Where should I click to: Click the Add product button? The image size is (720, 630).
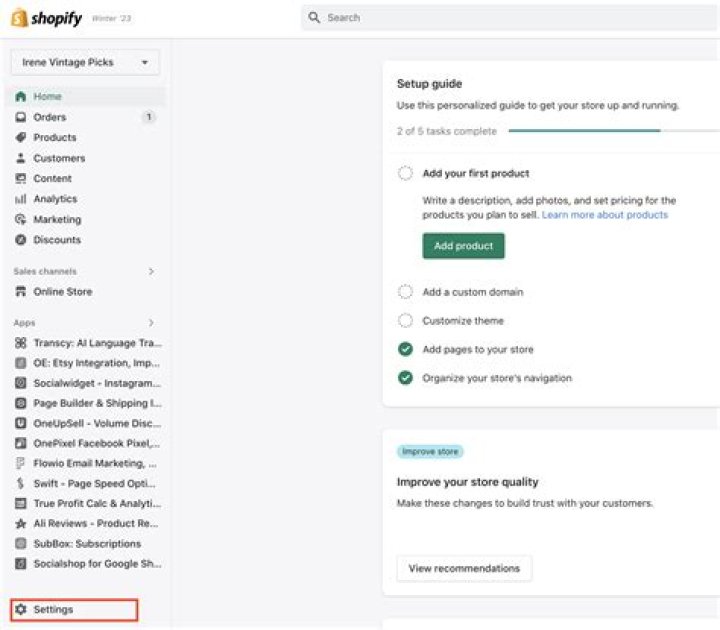[x=463, y=246]
